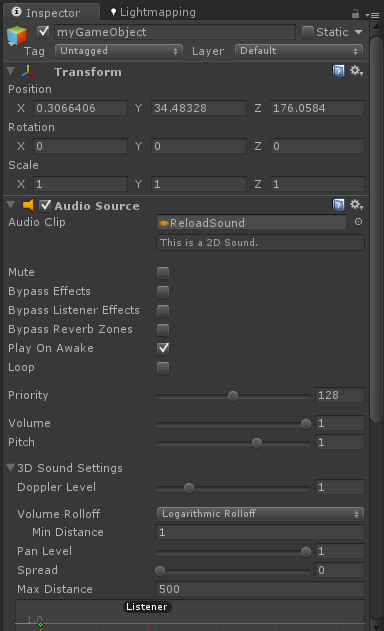Click the Position Z field

pyautogui.click(x=317, y=108)
